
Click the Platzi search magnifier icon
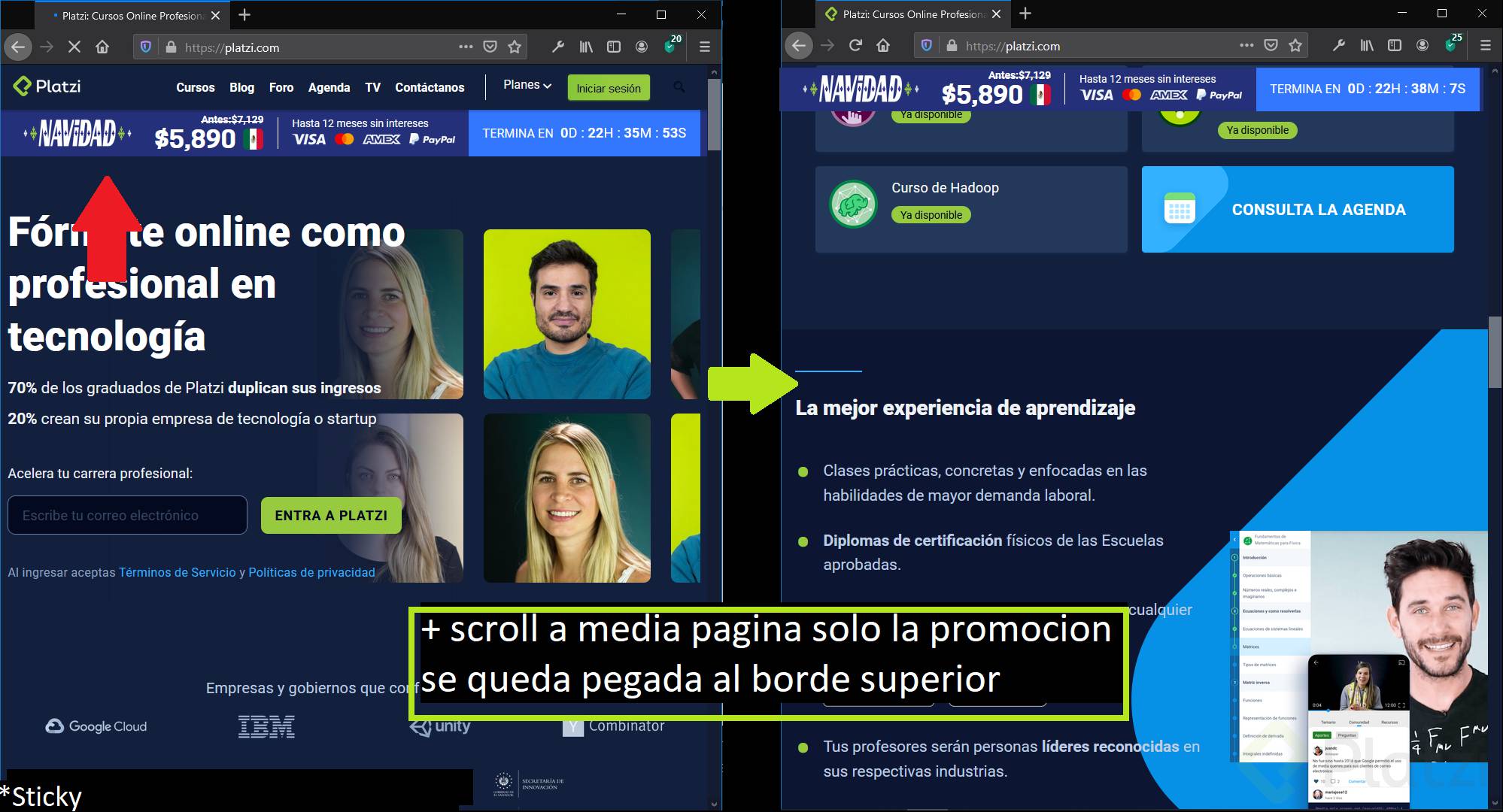[679, 87]
